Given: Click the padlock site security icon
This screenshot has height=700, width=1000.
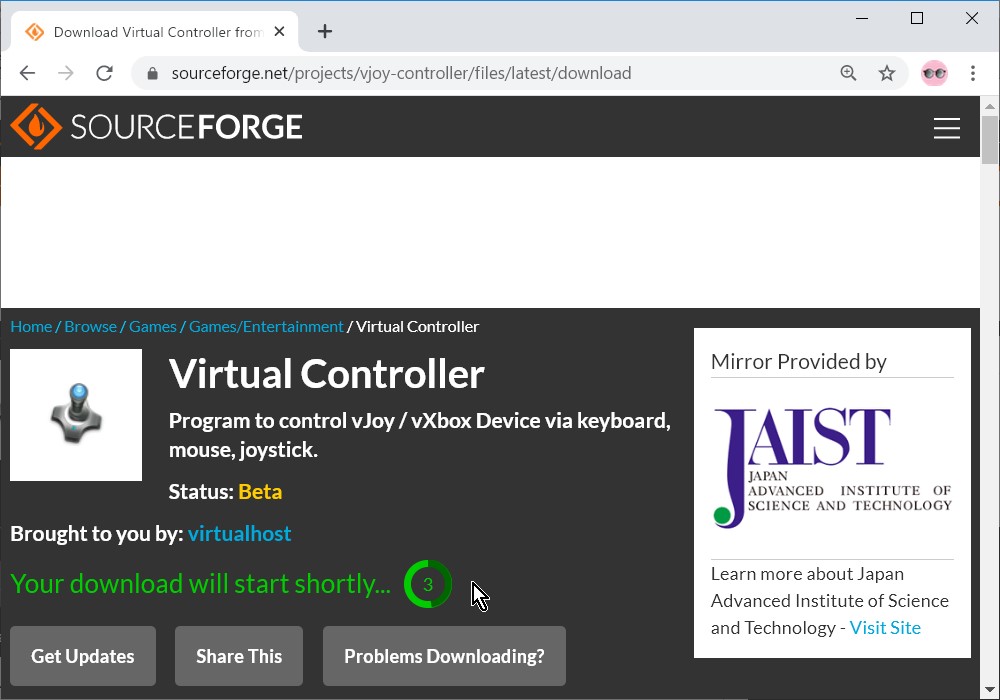Looking at the screenshot, I should (x=151, y=73).
